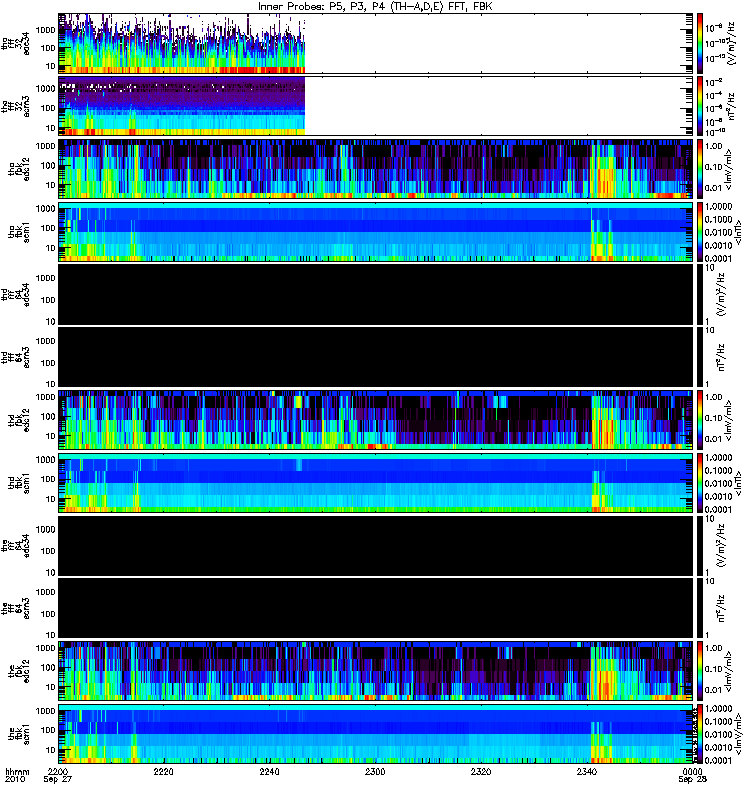Image resolution: width=750 pixels, height=800 pixels.
Task: Click the "the fff 64 scm3" y-axis title
Action: (16, 608)
